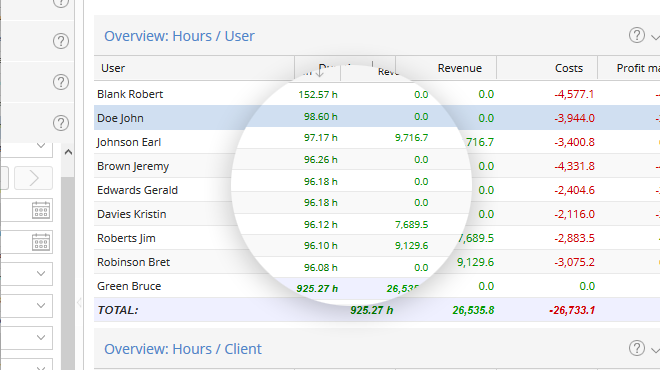The height and width of the screenshot is (370, 660).
Task: Click the TOTAL: row label
Action: (x=118, y=310)
